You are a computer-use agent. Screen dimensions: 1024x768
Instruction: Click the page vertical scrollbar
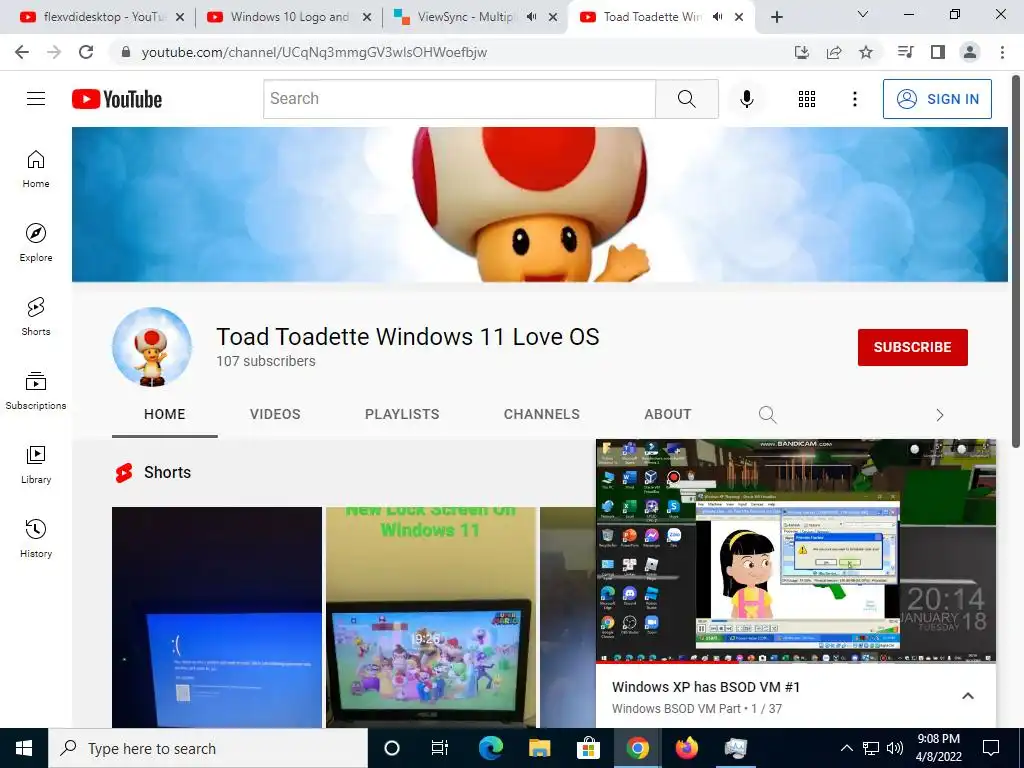(1016, 261)
